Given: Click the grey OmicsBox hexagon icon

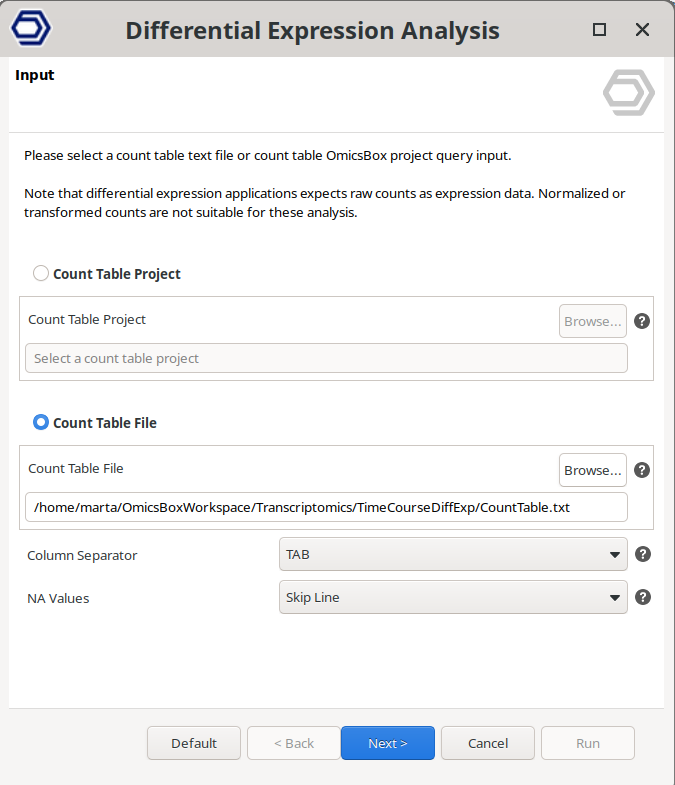Looking at the screenshot, I should click(628, 93).
